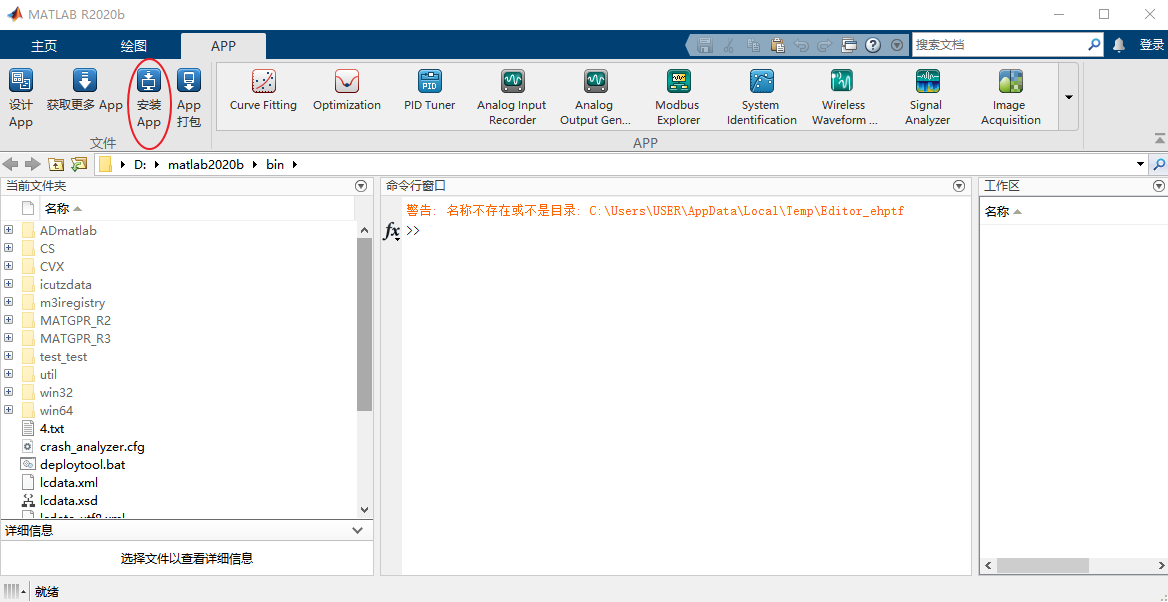
Task: Sort Workspace by 名称 column header
Action: [x=997, y=212]
